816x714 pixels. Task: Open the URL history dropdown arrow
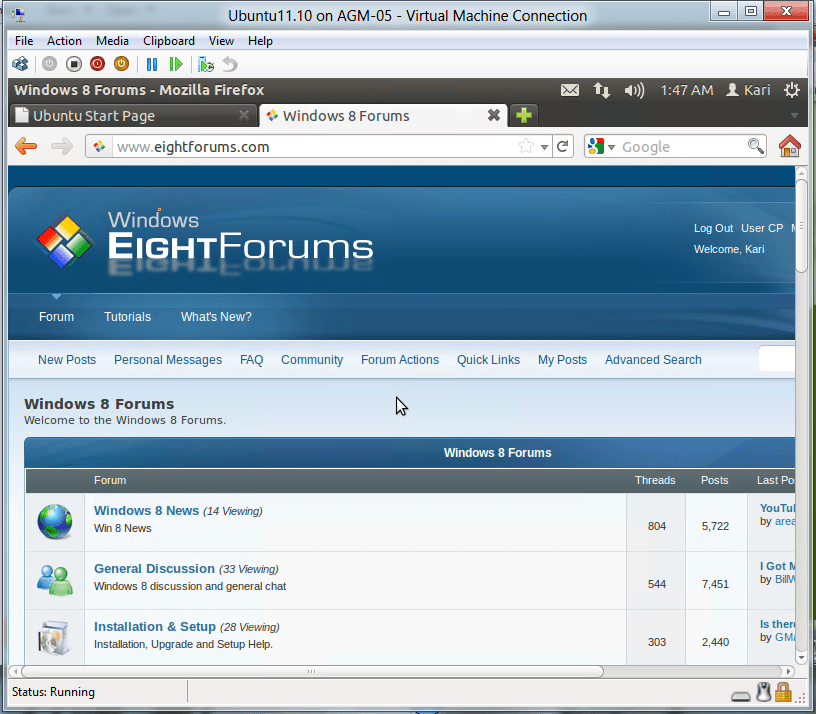click(x=544, y=147)
